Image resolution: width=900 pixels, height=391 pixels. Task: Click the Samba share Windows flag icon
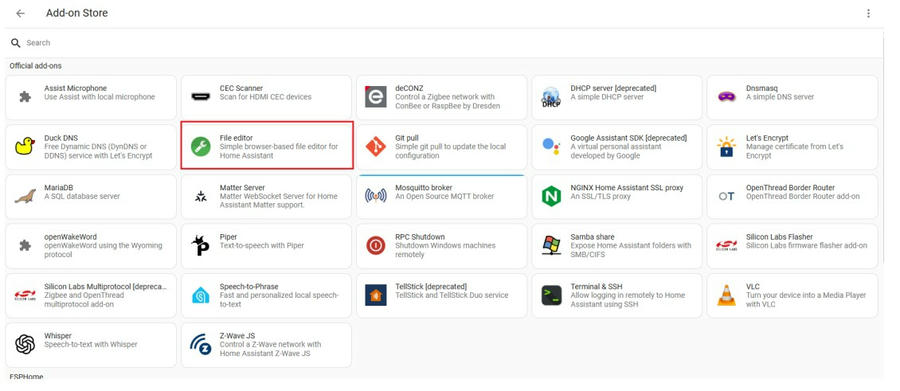pos(551,246)
